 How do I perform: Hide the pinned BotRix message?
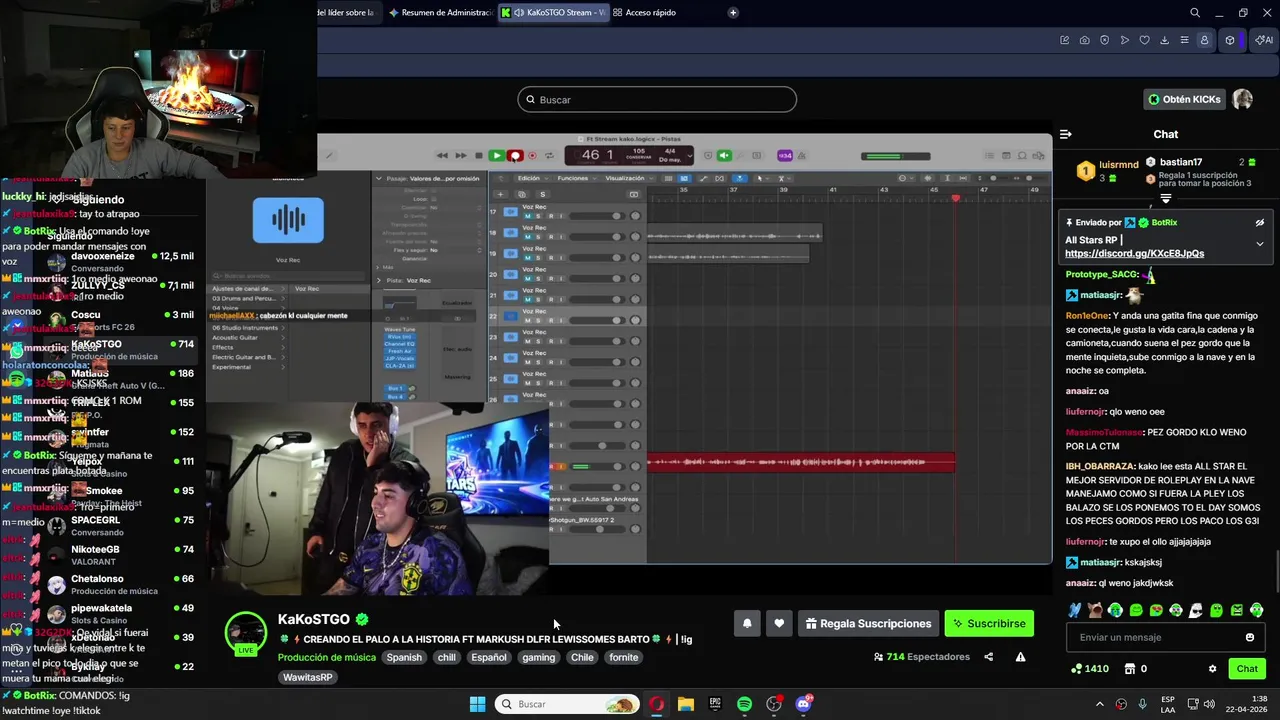pyautogui.click(x=1260, y=223)
